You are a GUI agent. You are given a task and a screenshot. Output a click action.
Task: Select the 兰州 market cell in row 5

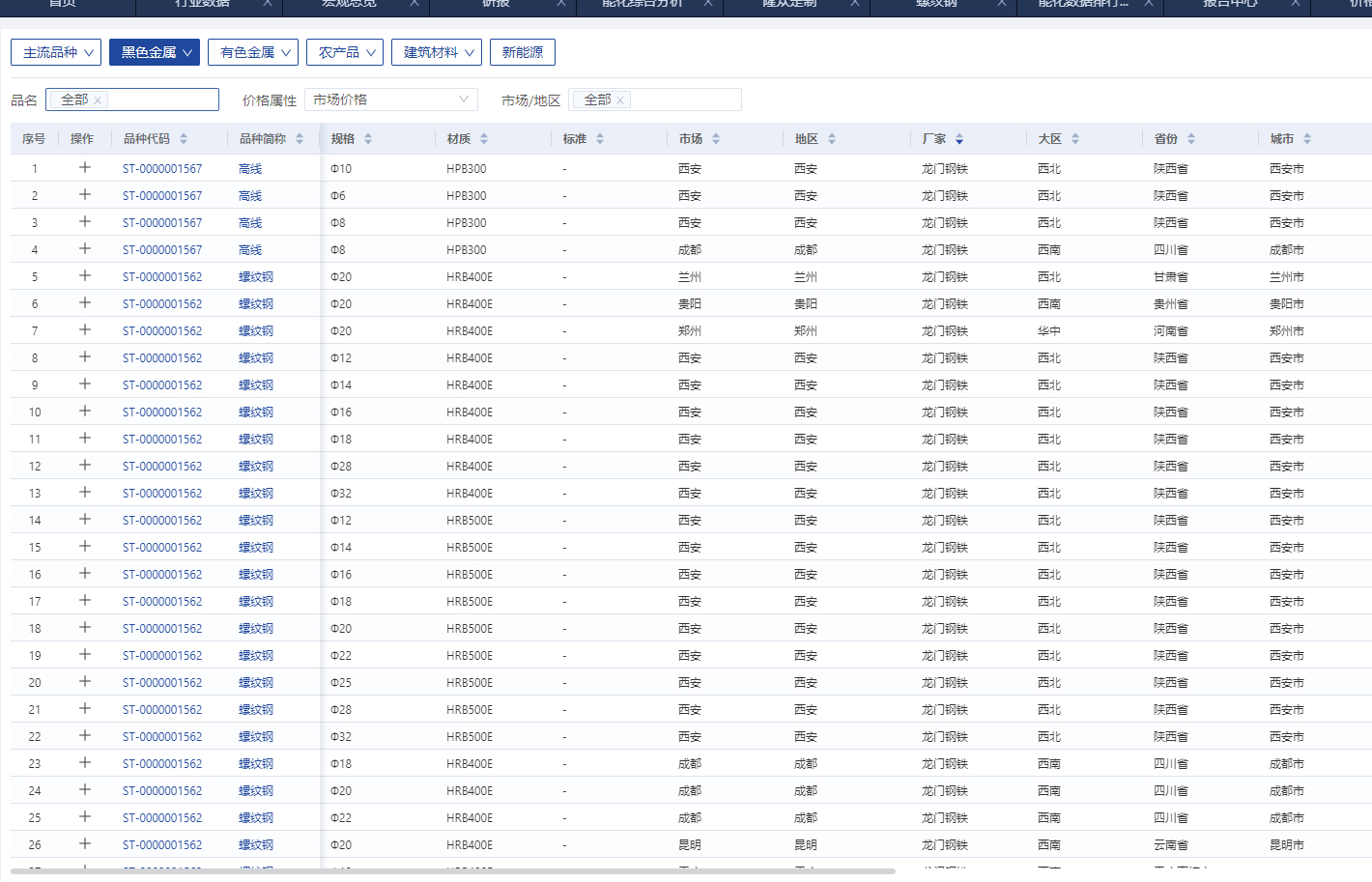[x=690, y=276]
